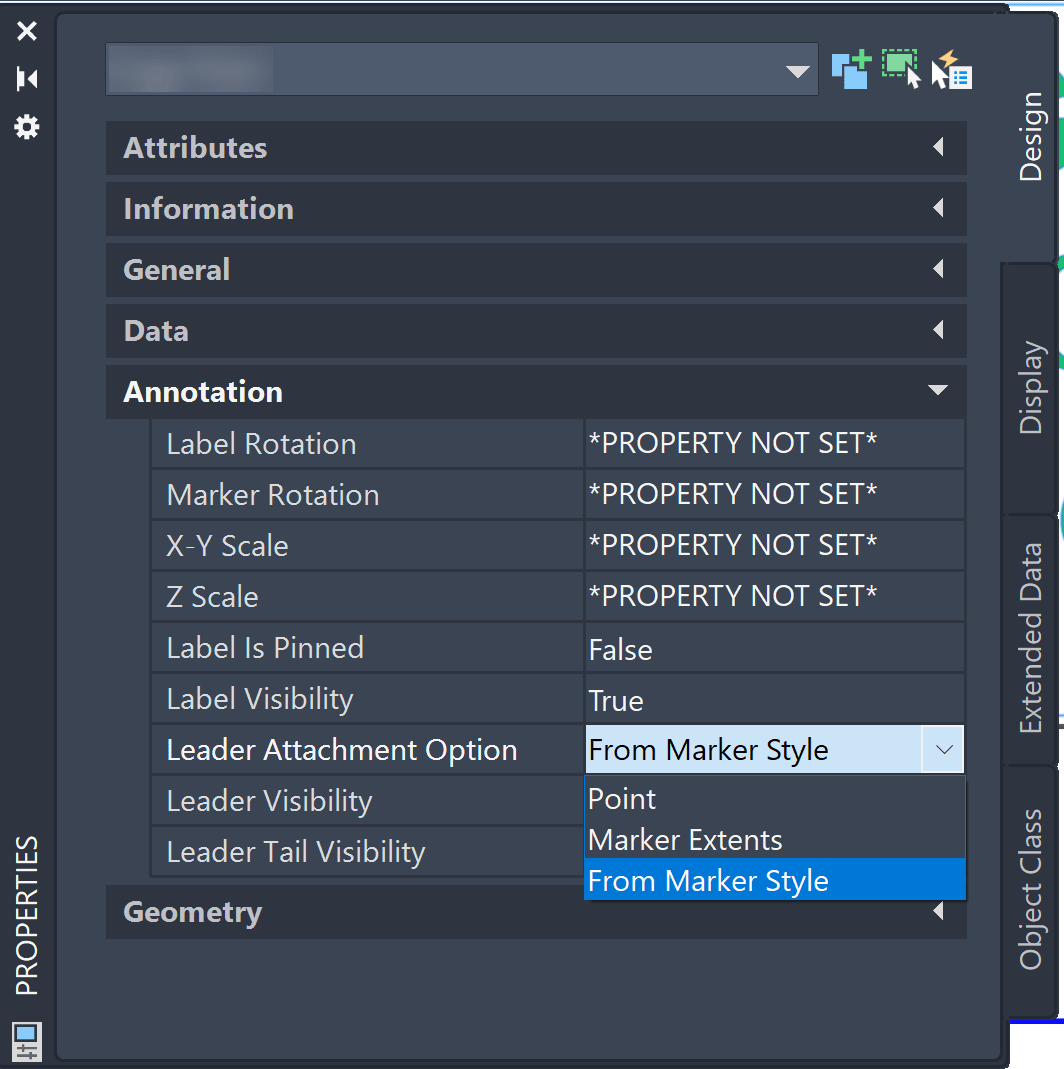Image resolution: width=1064 pixels, height=1069 pixels.
Task: Click the Label Visibility True value
Action: pos(775,699)
